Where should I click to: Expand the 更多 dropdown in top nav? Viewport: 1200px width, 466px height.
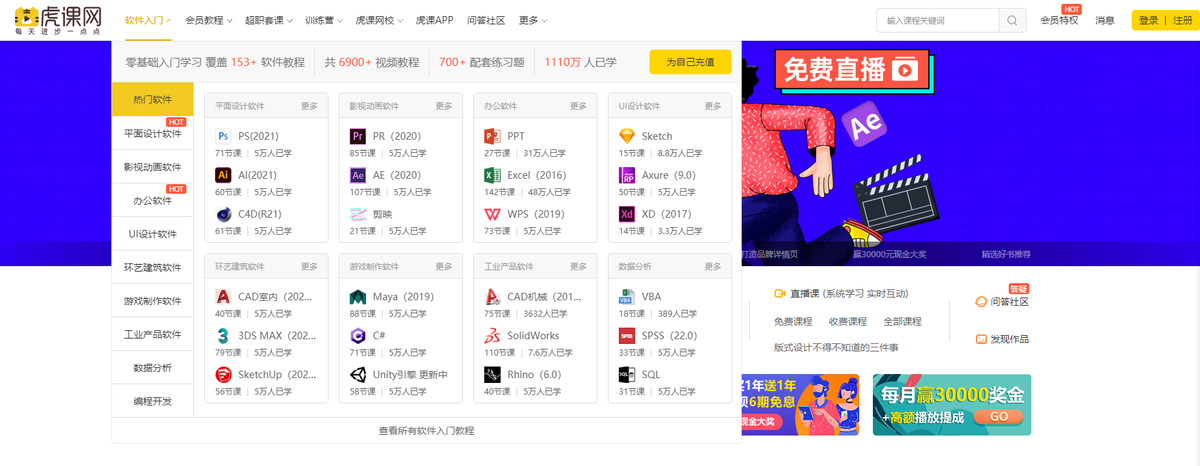533,20
